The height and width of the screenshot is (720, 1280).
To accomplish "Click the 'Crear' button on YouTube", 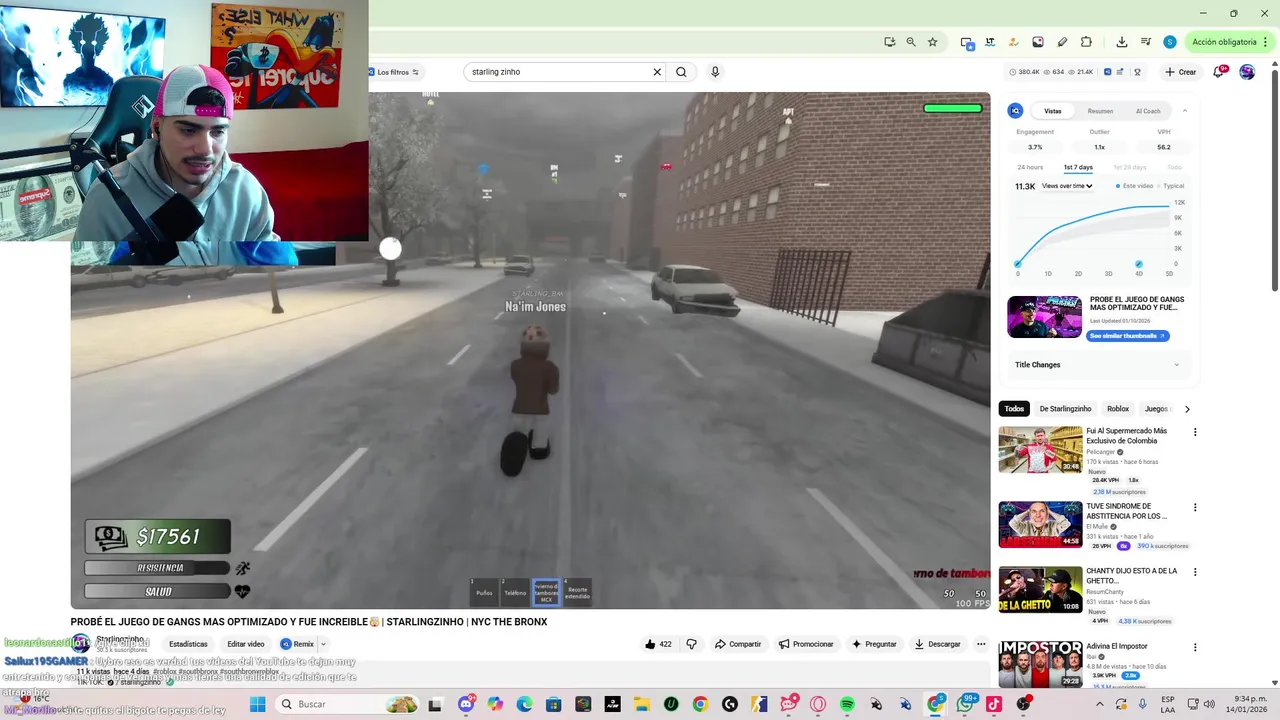I will pos(1181,72).
